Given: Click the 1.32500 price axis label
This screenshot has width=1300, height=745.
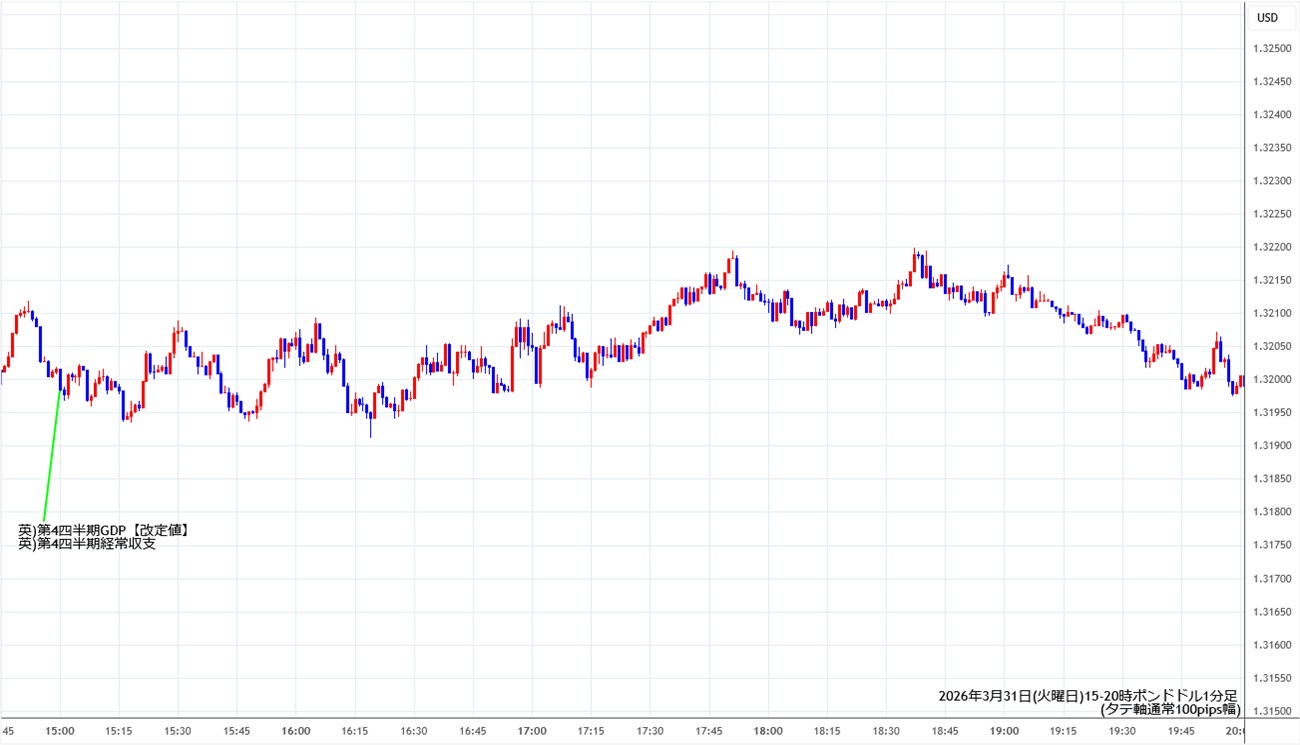Looking at the screenshot, I should [x=1271, y=48].
